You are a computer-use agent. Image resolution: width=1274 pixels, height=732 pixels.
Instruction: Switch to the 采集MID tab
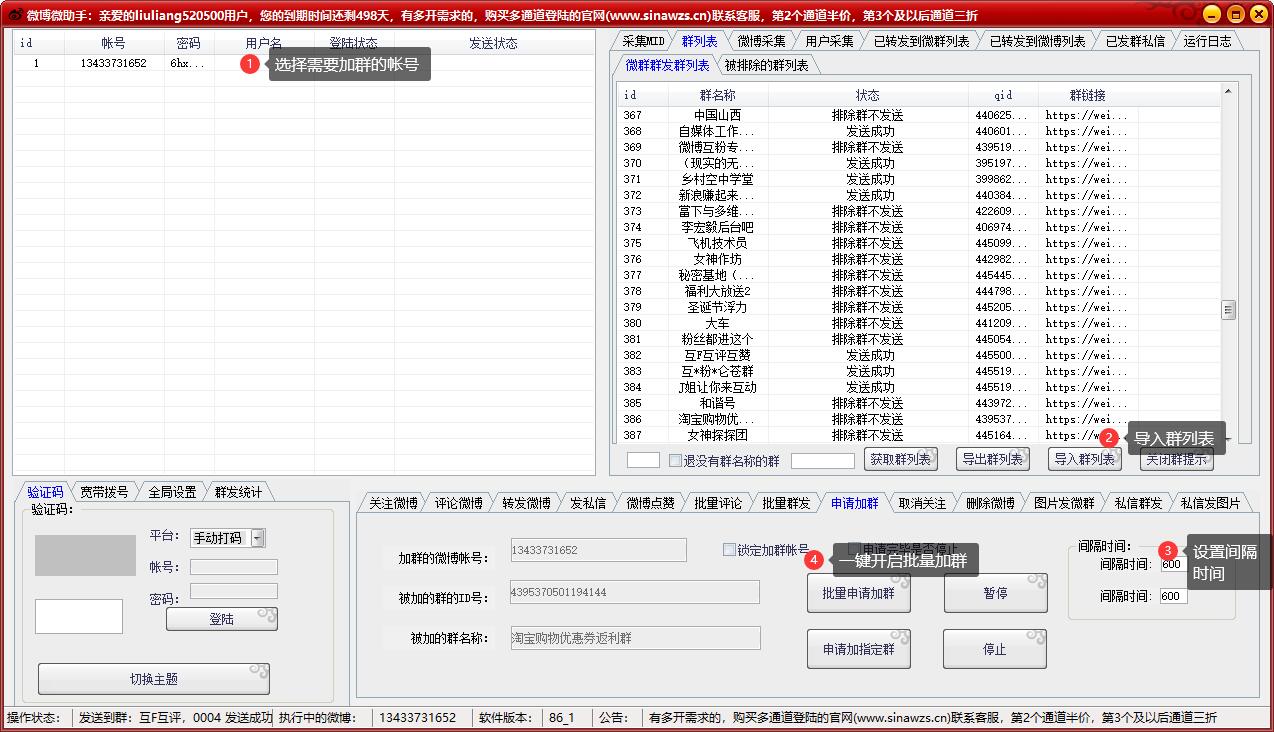point(643,41)
